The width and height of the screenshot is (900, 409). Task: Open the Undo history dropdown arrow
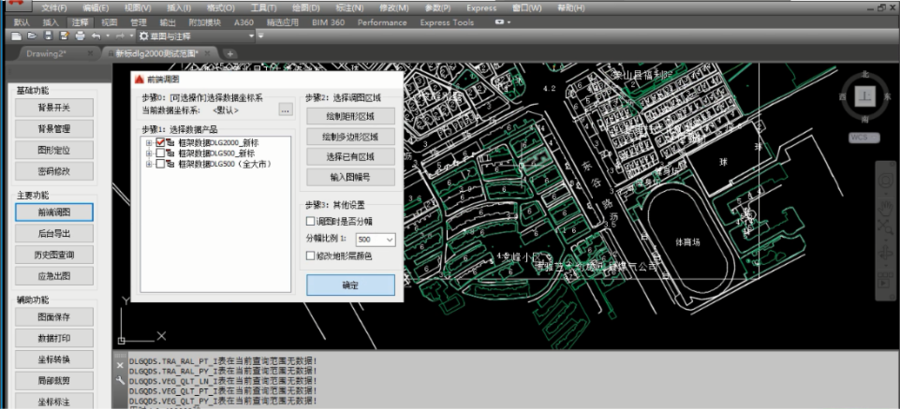point(107,36)
